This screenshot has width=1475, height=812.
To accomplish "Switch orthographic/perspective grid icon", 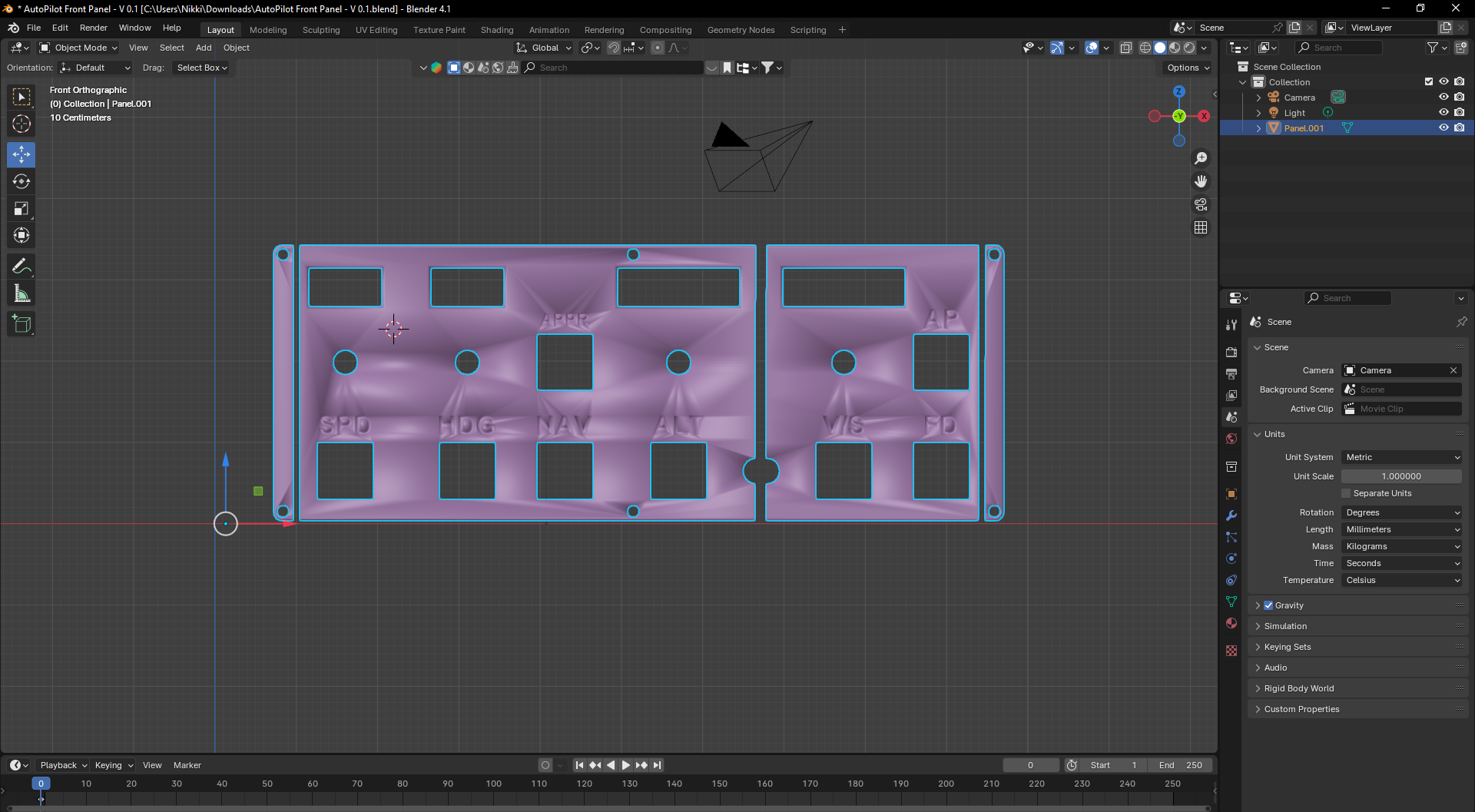I will click(x=1201, y=227).
